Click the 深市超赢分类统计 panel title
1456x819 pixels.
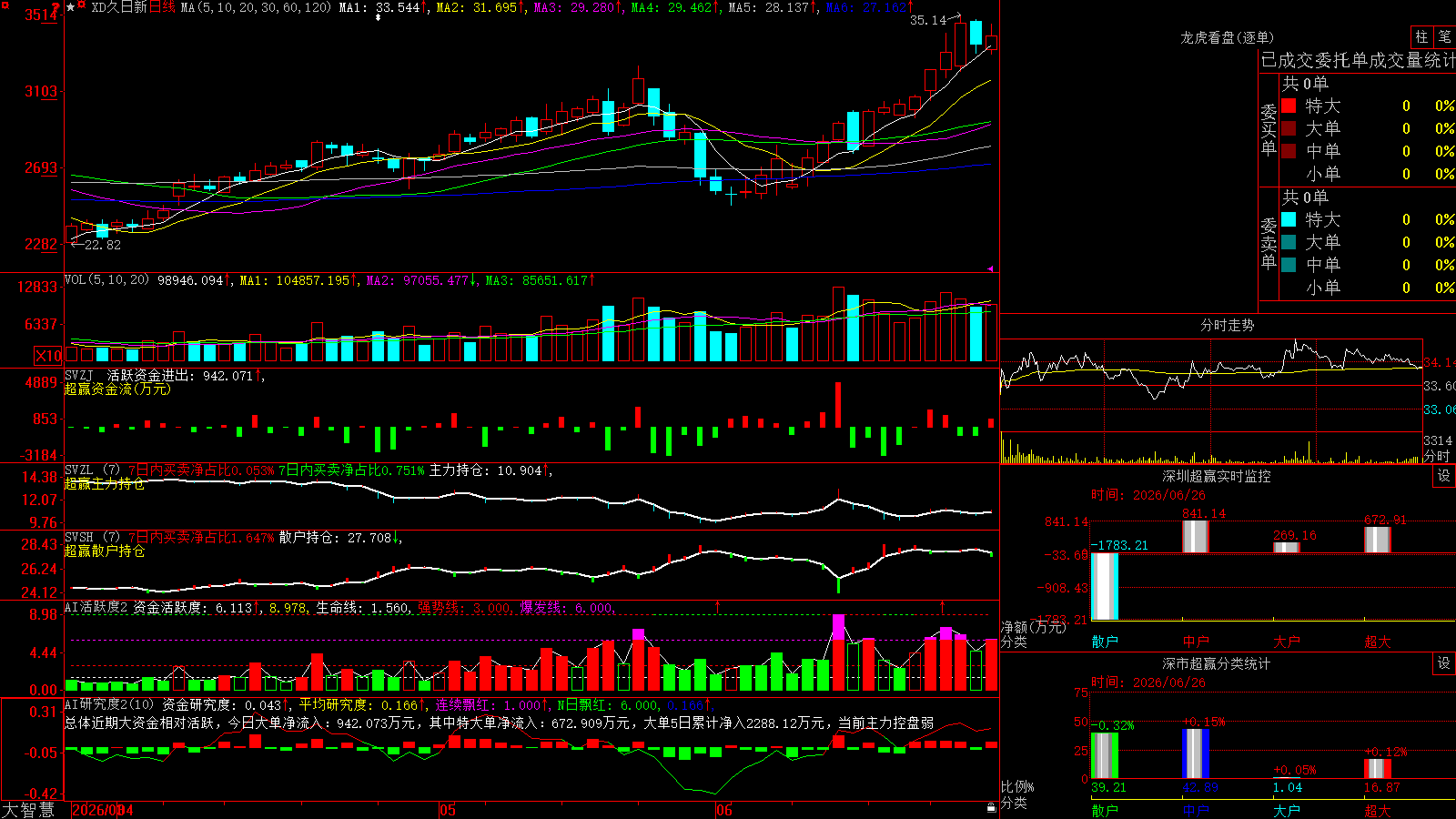(1217, 664)
